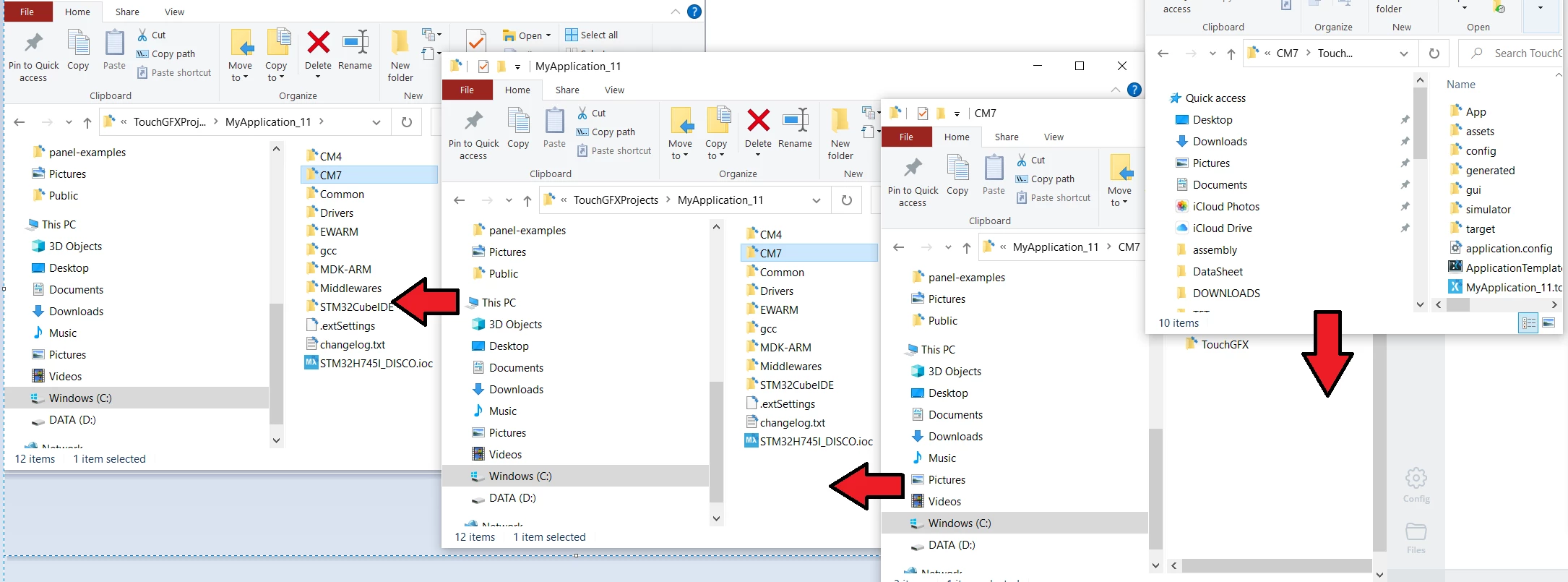1568x582 pixels.
Task: Collapse the ribbon in MyApplication_11 window
Action: (1116, 90)
